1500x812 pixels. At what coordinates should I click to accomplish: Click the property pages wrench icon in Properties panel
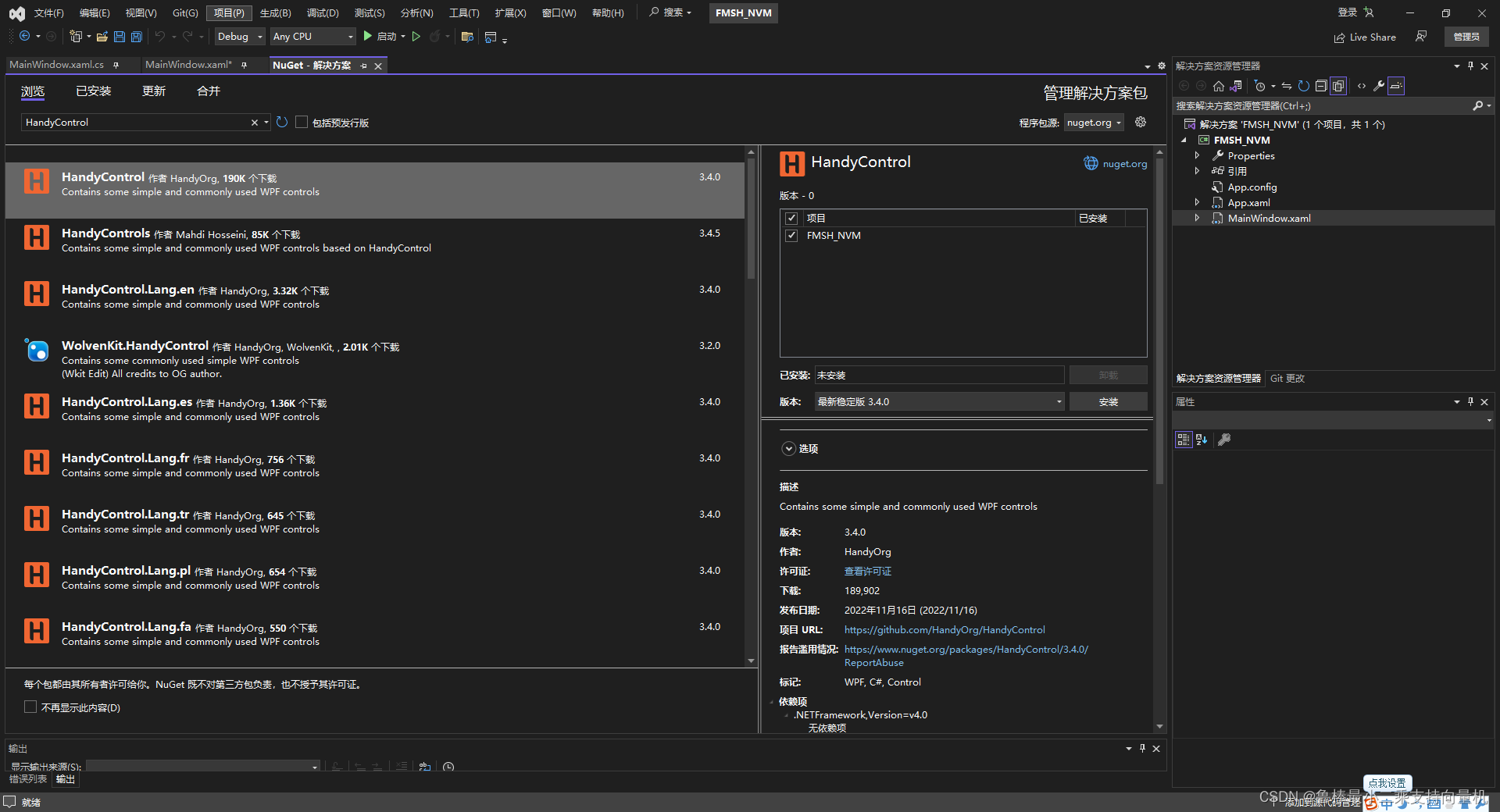(x=1224, y=440)
